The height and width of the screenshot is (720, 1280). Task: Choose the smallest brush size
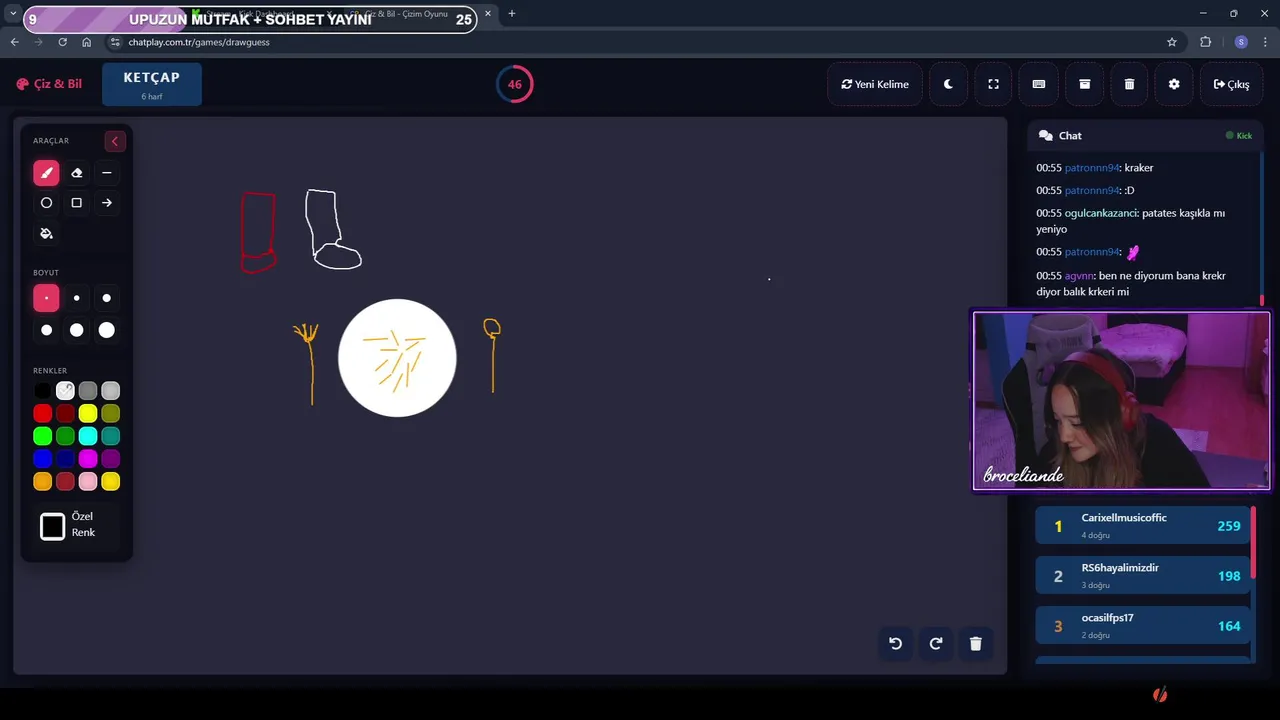tap(46, 298)
